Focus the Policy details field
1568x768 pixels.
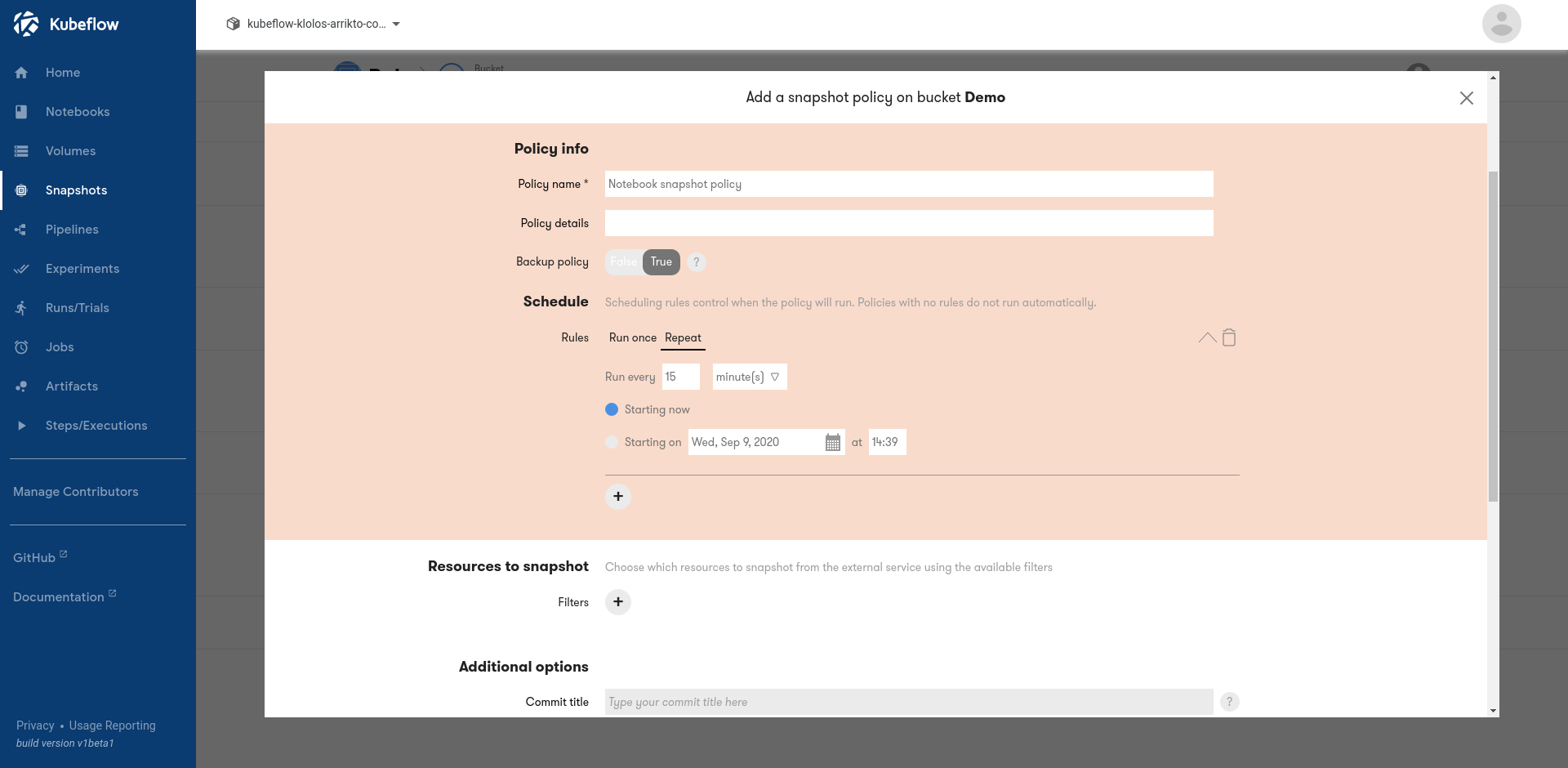(x=909, y=223)
